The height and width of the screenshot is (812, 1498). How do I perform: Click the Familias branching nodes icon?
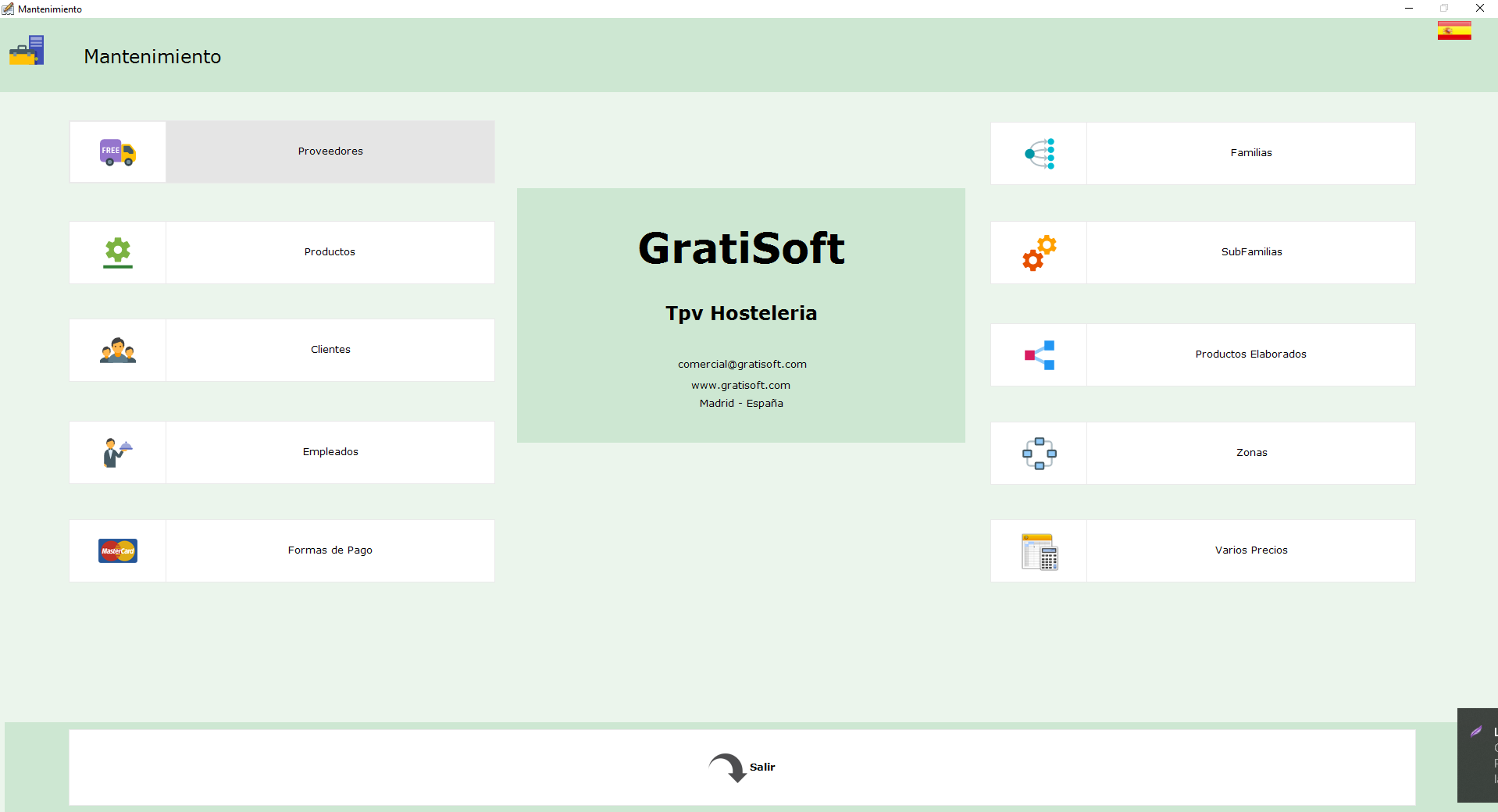click(1040, 154)
